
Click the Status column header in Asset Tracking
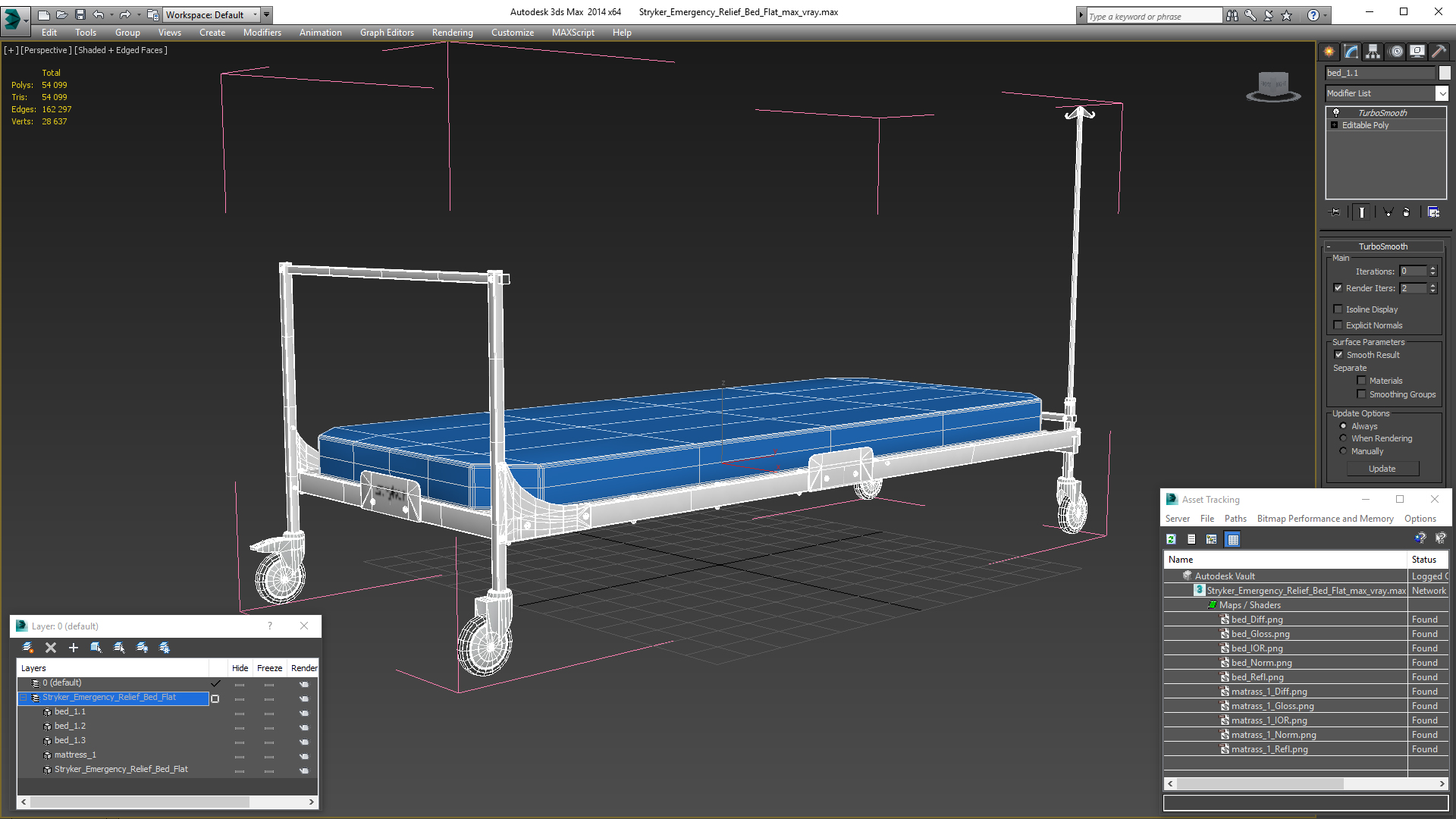pos(1427,560)
